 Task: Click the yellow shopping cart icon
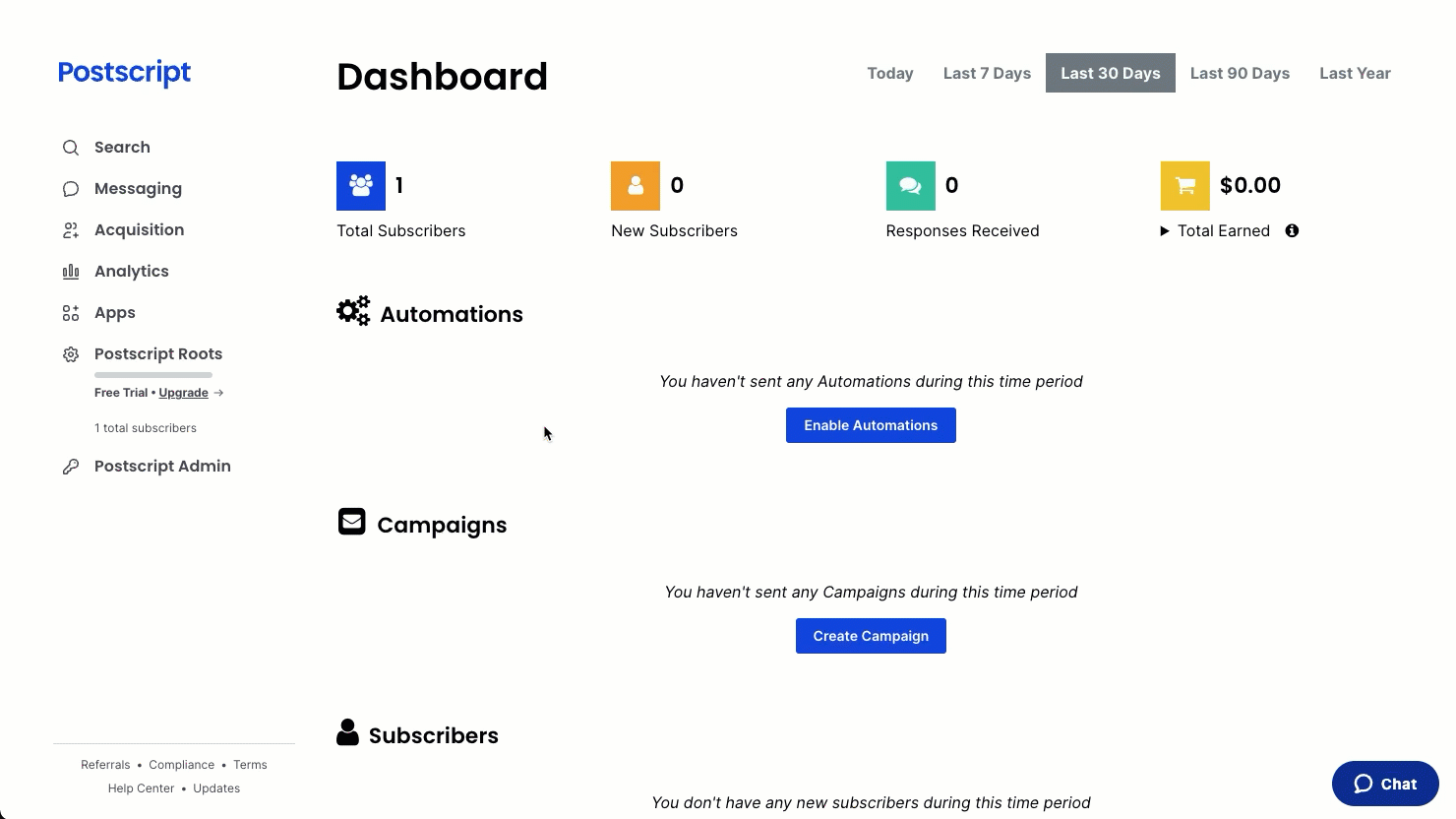[1185, 186]
